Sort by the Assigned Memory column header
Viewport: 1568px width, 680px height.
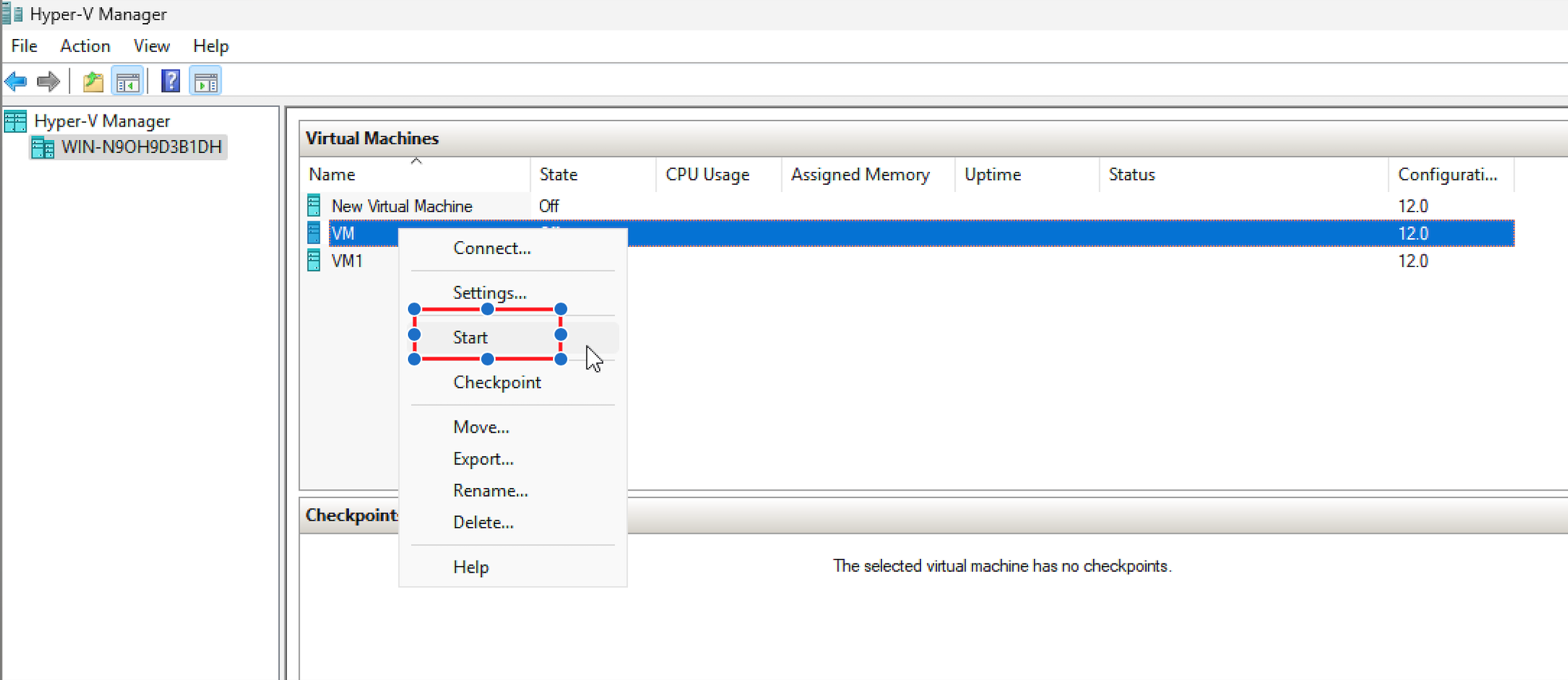868,174
